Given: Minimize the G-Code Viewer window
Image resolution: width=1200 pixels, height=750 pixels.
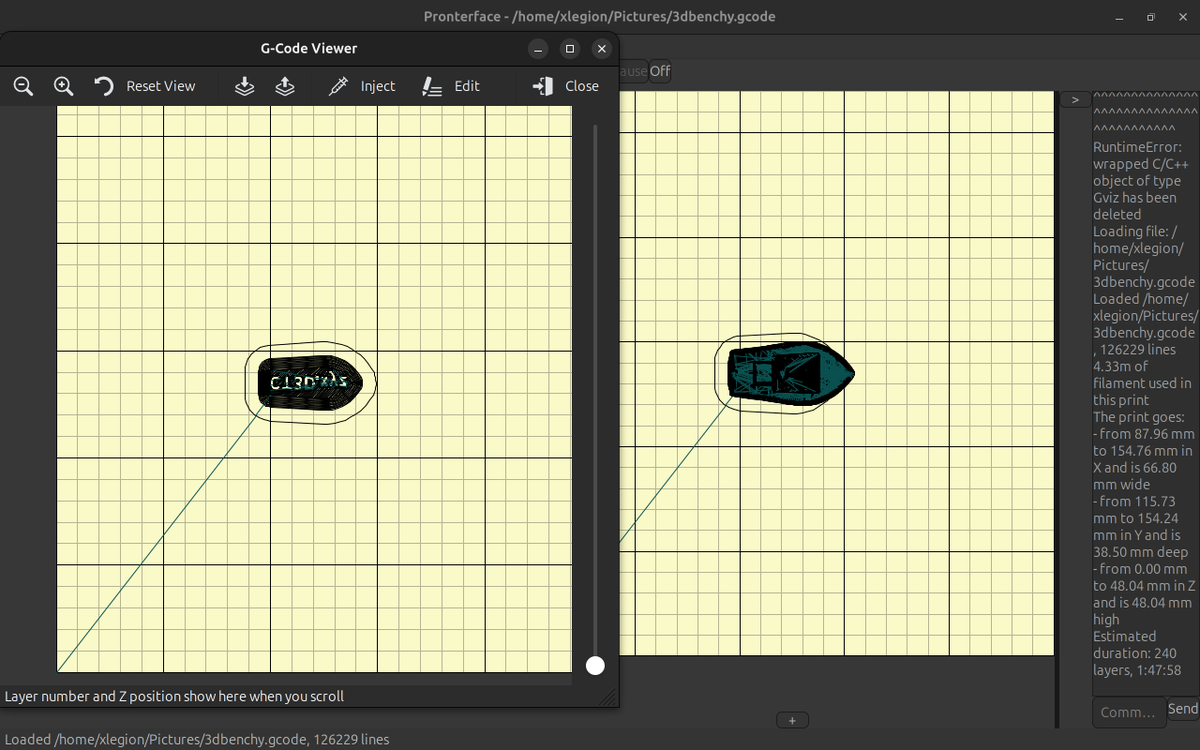Looking at the screenshot, I should point(539,48).
